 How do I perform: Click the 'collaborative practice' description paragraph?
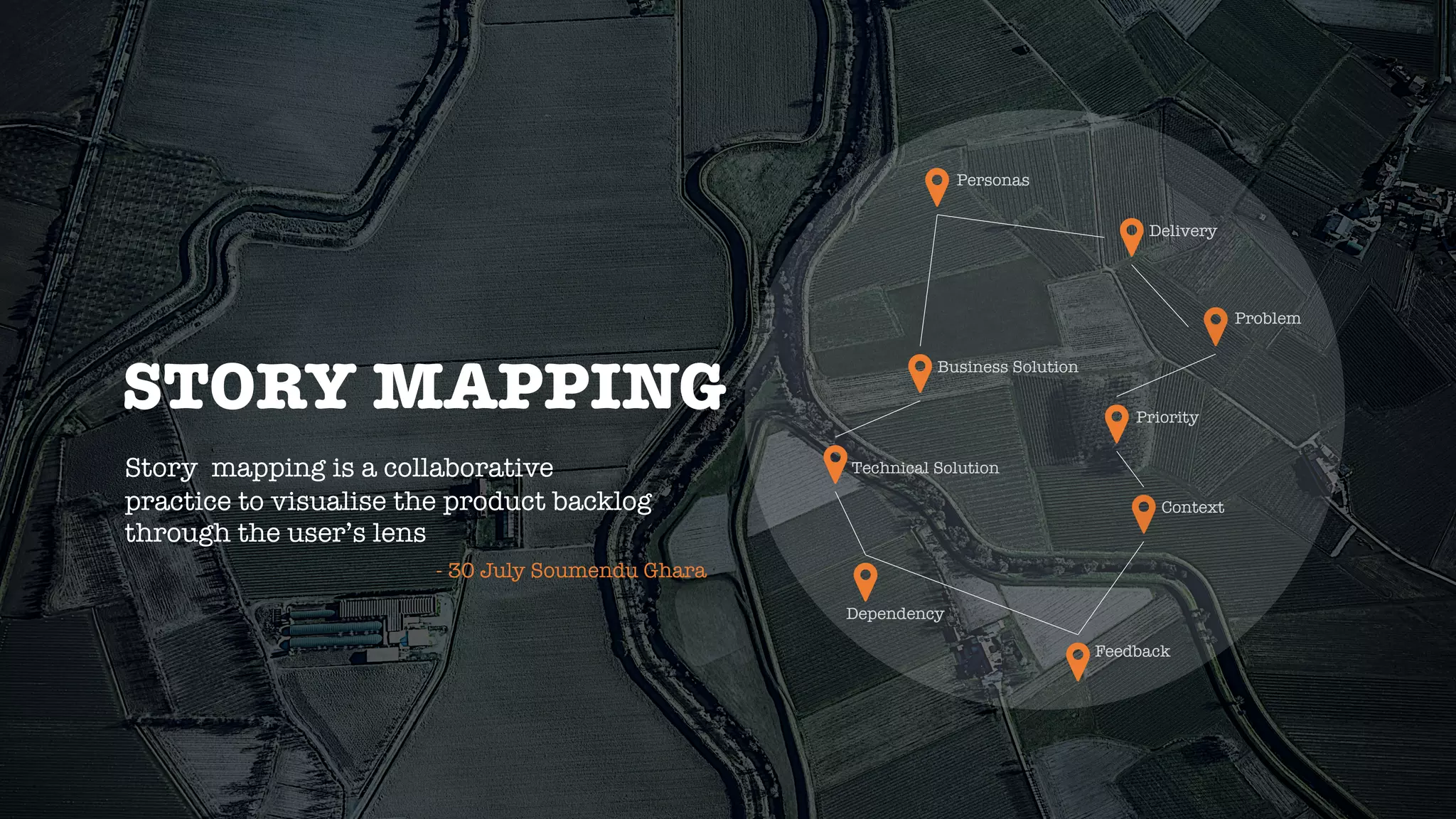(x=388, y=500)
